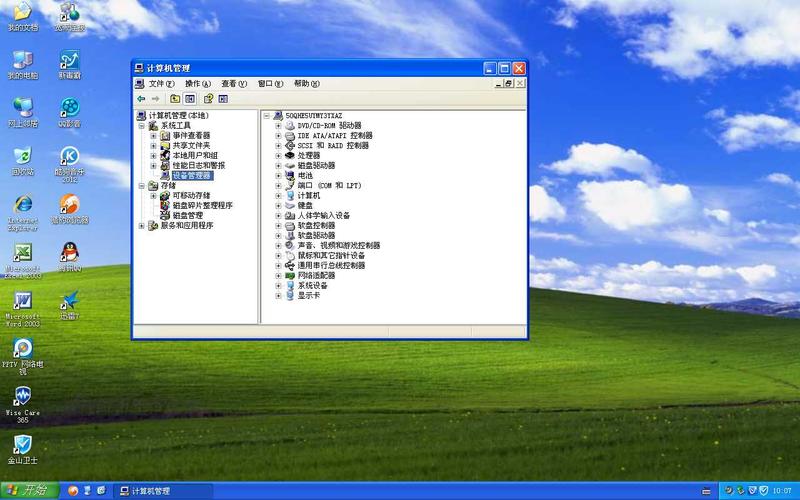Screen dimensions: 800x500
Task: Click the 软盘控制器 device icon
Action: tap(290, 226)
